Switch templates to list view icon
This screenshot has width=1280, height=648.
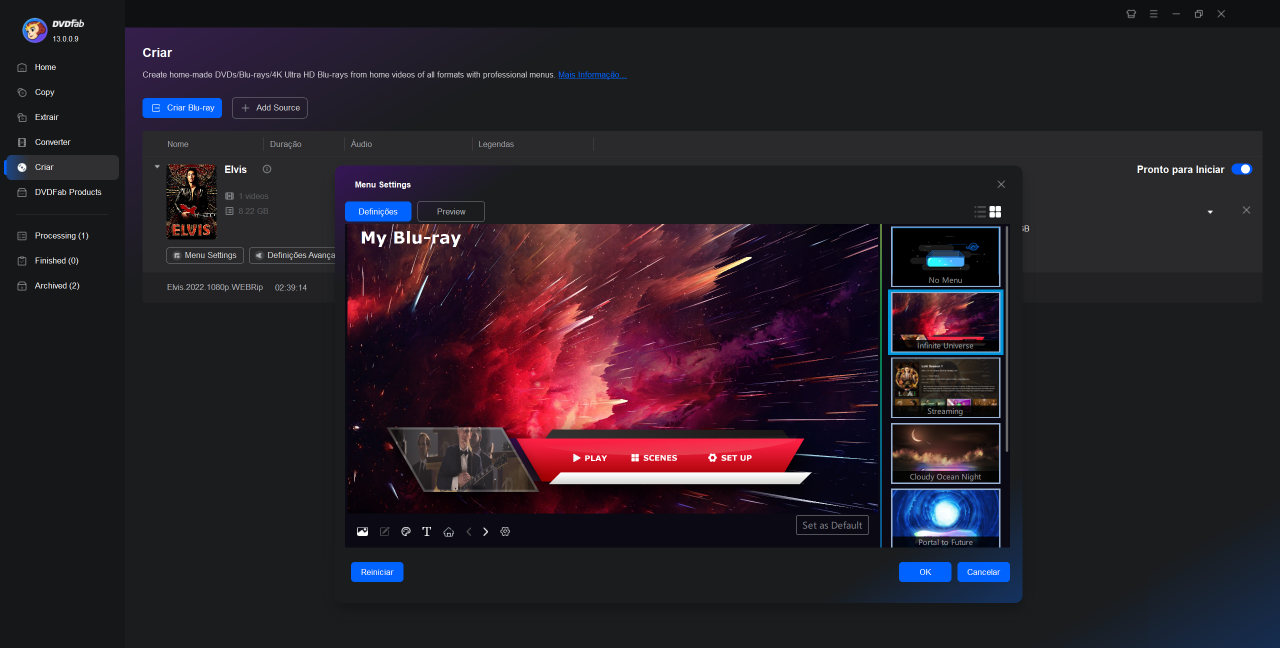(x=980, y=212)
